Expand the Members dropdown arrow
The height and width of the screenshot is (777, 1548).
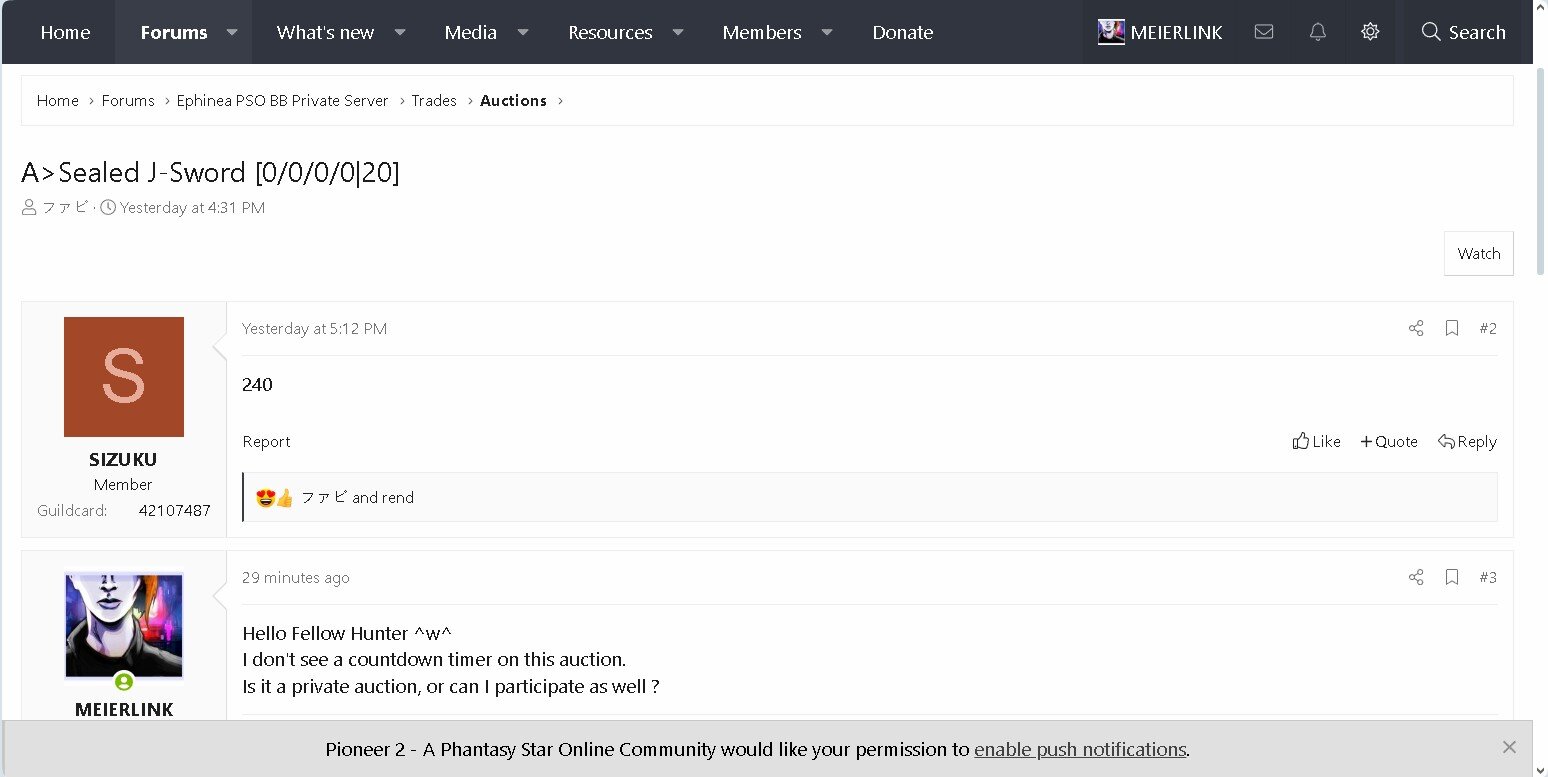pyautogui.click(x=827, y=32)
